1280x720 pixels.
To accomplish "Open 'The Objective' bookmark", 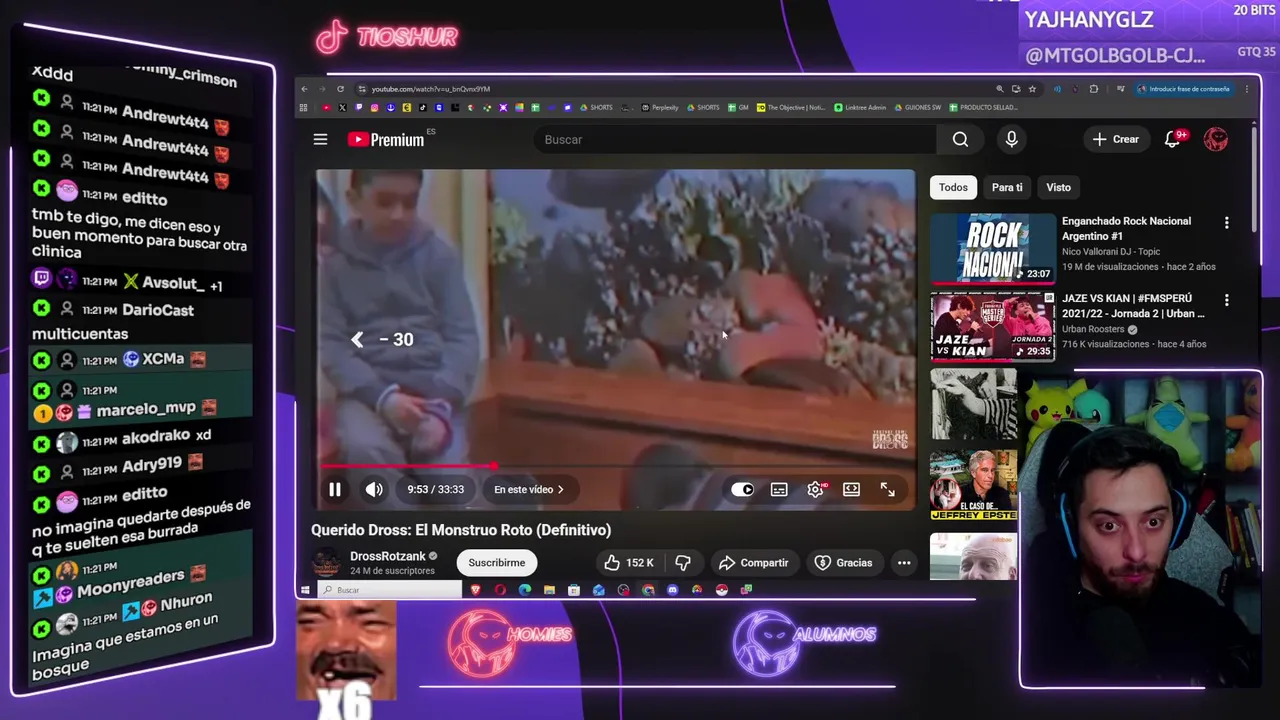I will click(x=791, y=108).
